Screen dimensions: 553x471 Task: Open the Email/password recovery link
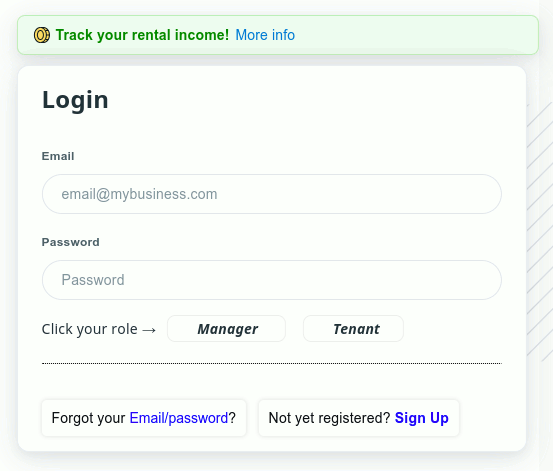pos(179,418)
